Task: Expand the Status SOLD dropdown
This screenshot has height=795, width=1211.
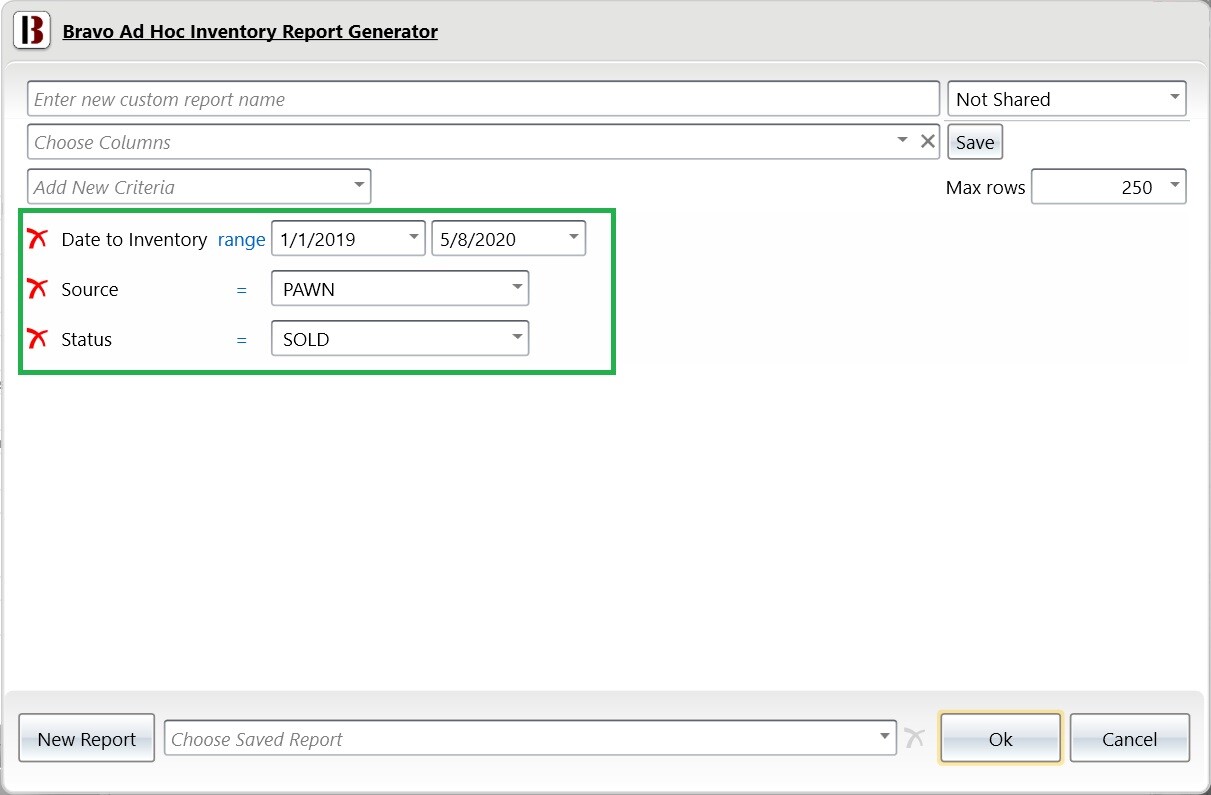Action: 400,339
